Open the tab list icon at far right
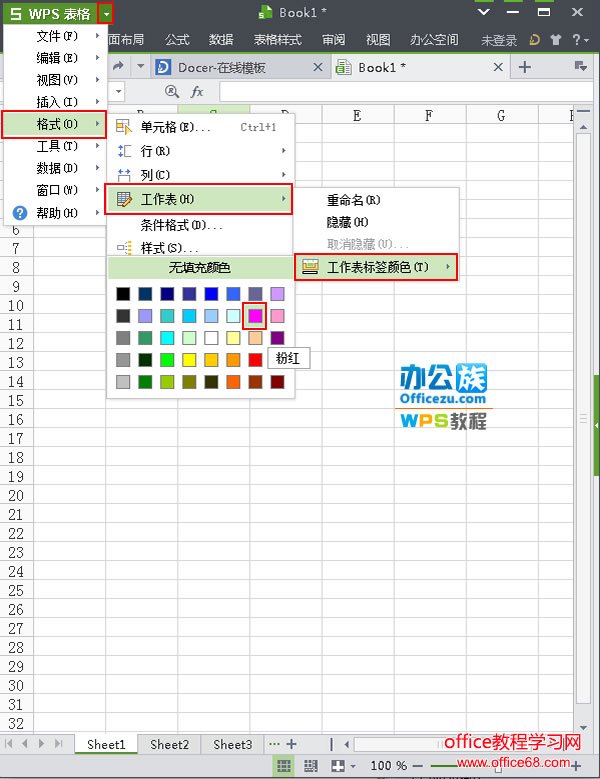This screenshot has width=600, height=779. pyautogui.click(x=580, y=67)
